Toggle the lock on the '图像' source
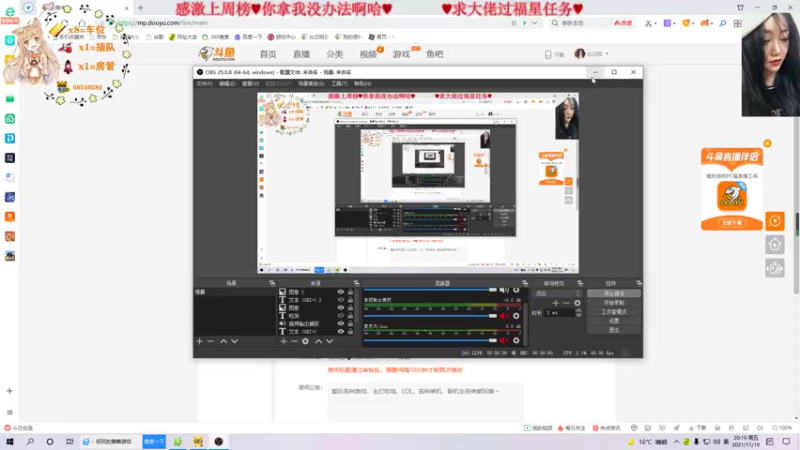 350,308
